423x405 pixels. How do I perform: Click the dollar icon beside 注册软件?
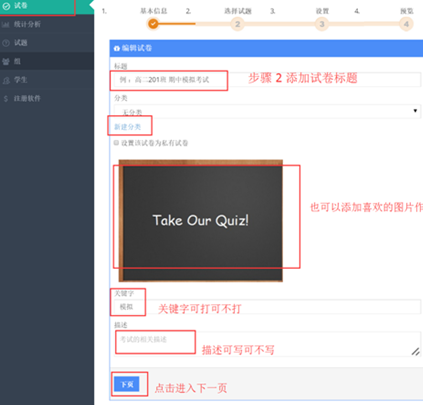pos(6,99)
